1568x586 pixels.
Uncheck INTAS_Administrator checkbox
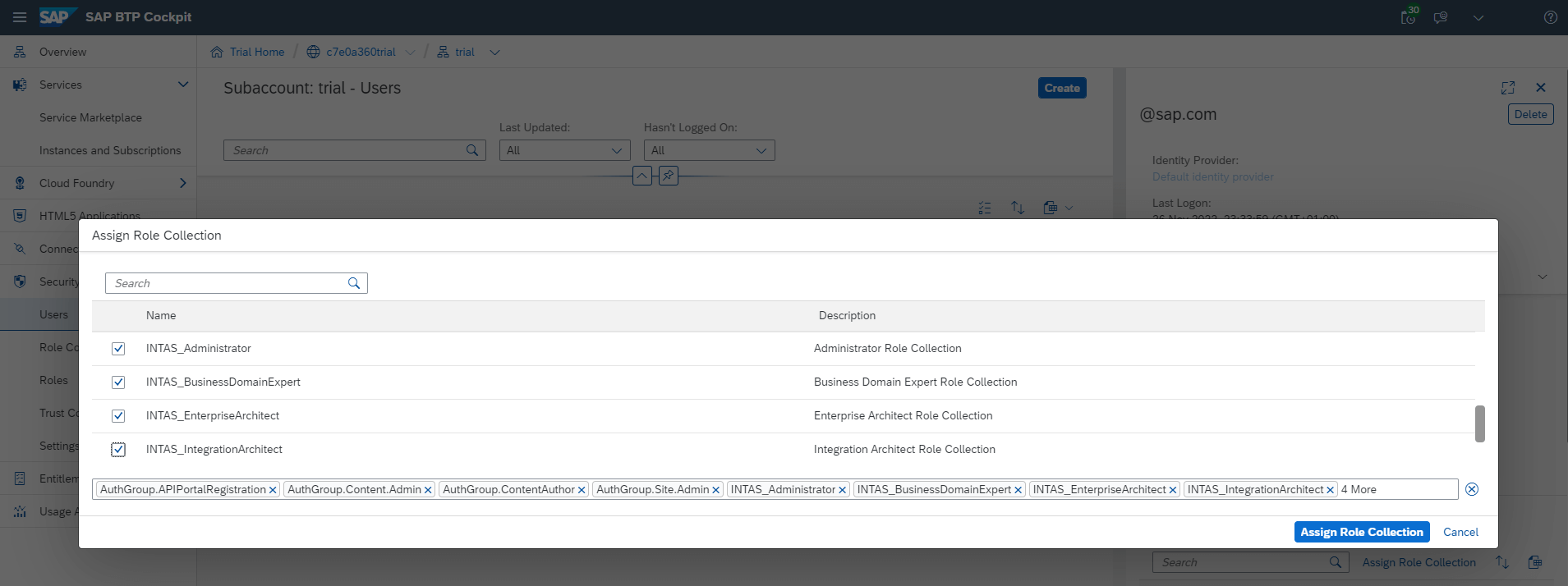tap(118, 349)
